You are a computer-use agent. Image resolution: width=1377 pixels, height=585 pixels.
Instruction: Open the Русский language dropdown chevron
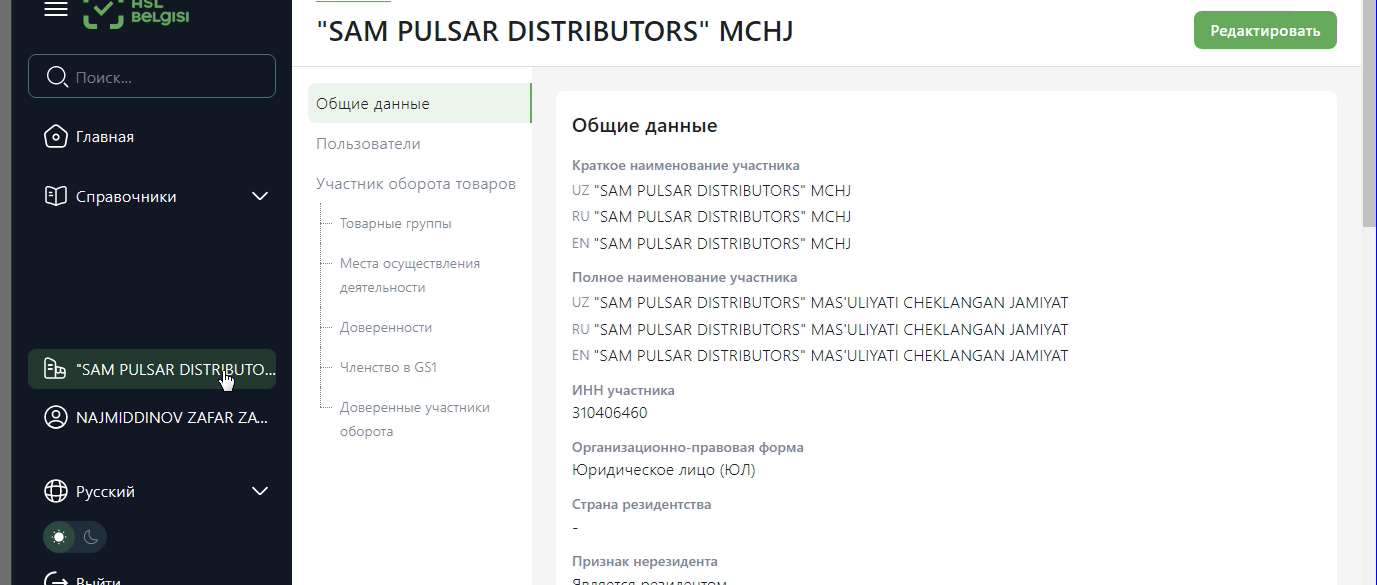(260, 491)
